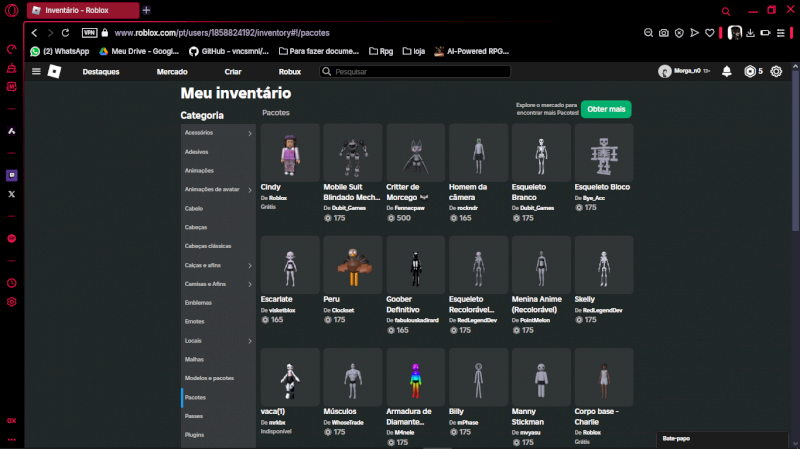Viewport: 800px width, 449px height.
Task: Open creator RedLegendDev under Skelly
Action: pos(603,310)
